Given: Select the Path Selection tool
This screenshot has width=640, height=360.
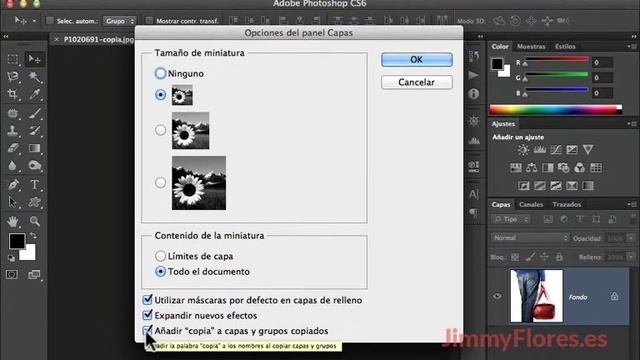Looking at the screenshot, I should point(13,202).
